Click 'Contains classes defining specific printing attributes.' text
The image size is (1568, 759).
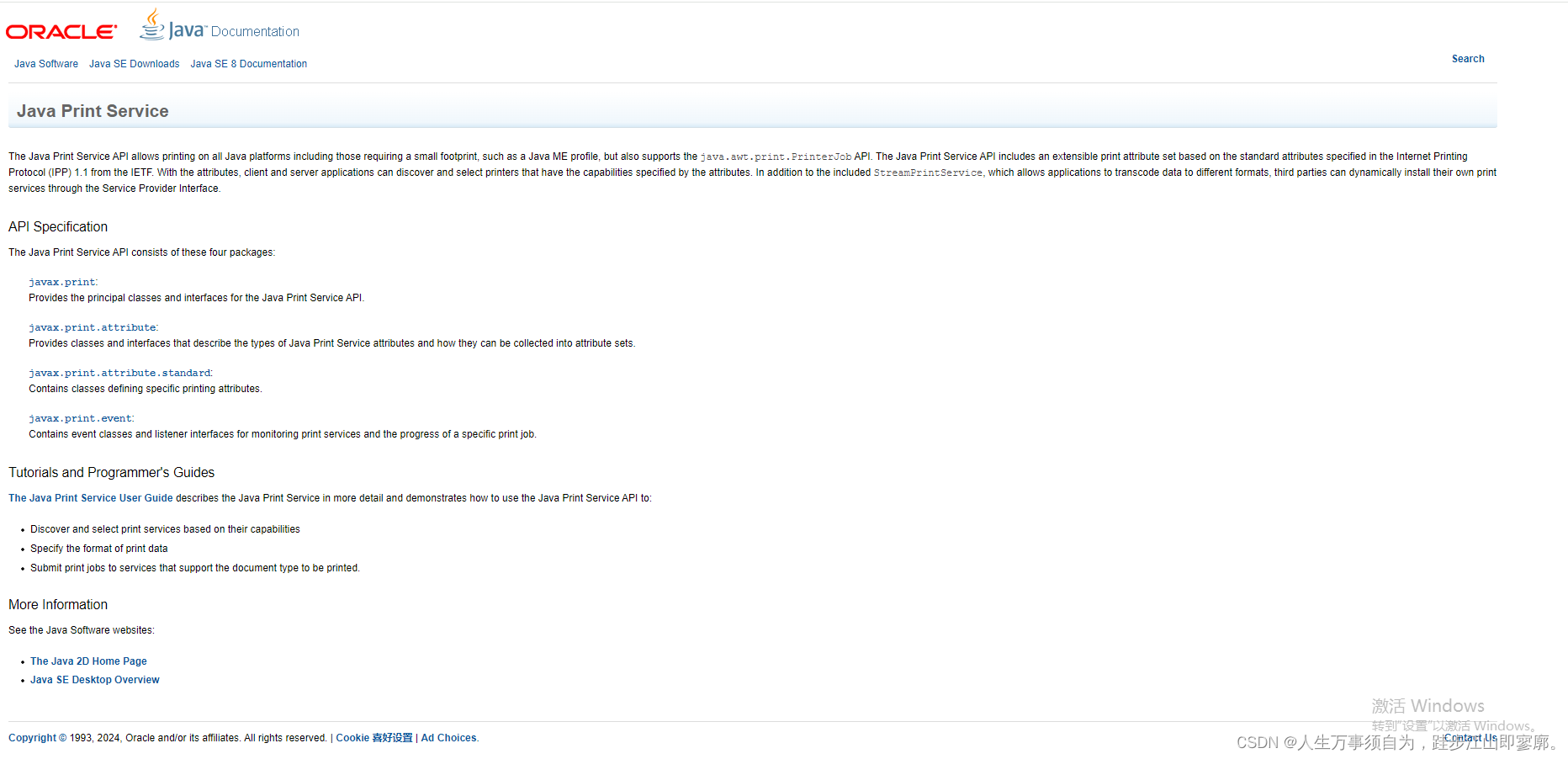click(x=146, y=389)
